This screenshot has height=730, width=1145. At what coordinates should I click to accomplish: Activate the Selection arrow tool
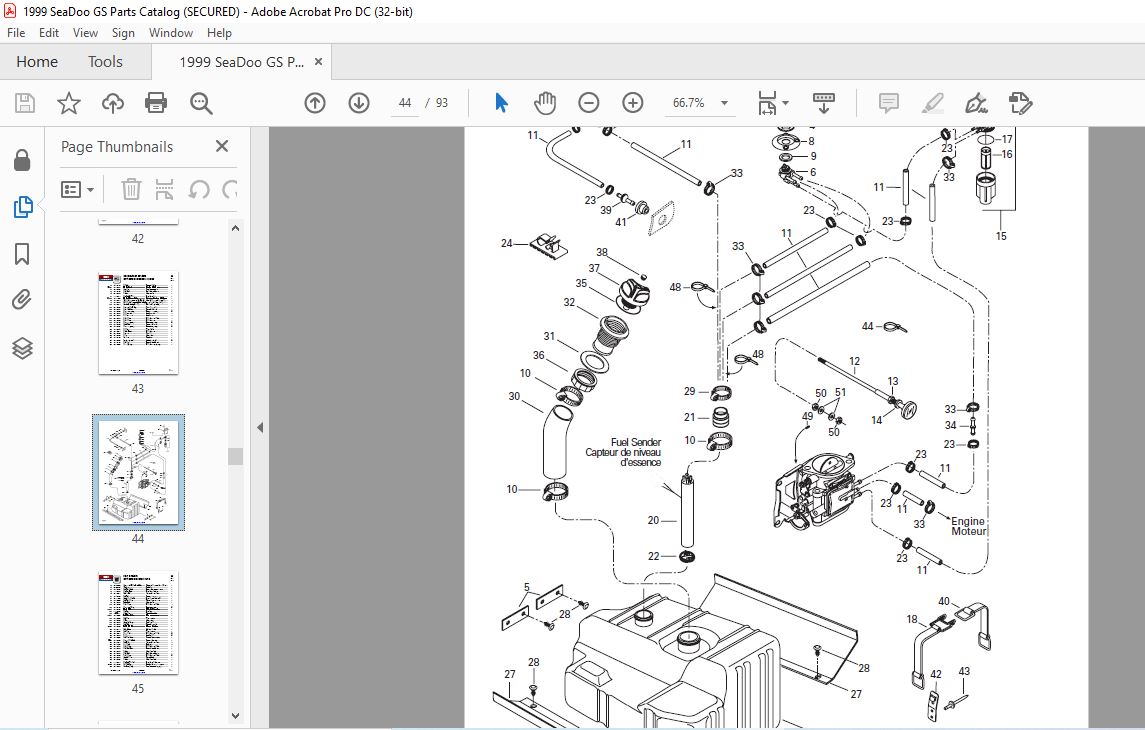(x=501, y=103)
